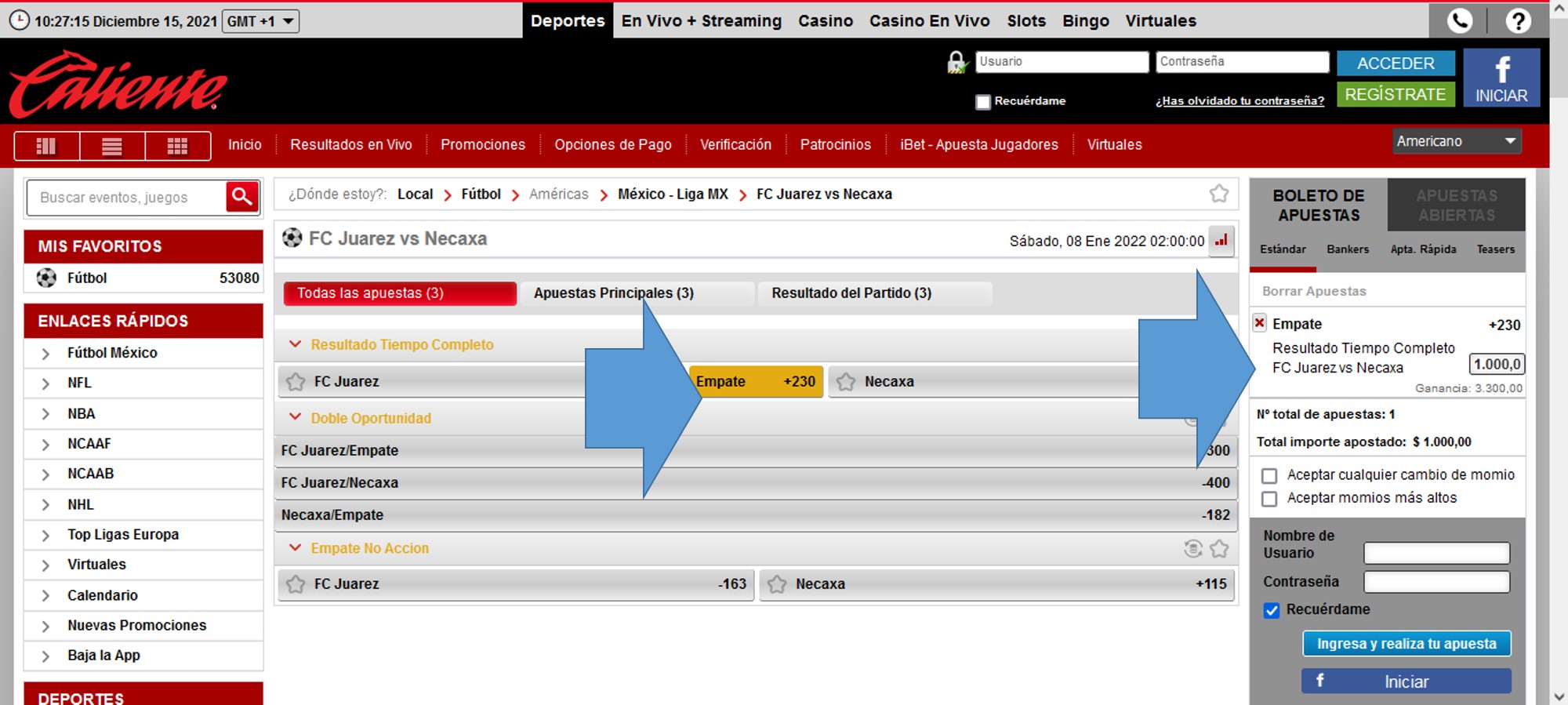This screenshot has height=705, width=1568.
Task: Click the REGÍSTRATE button
Action: tap(1396, 94)
